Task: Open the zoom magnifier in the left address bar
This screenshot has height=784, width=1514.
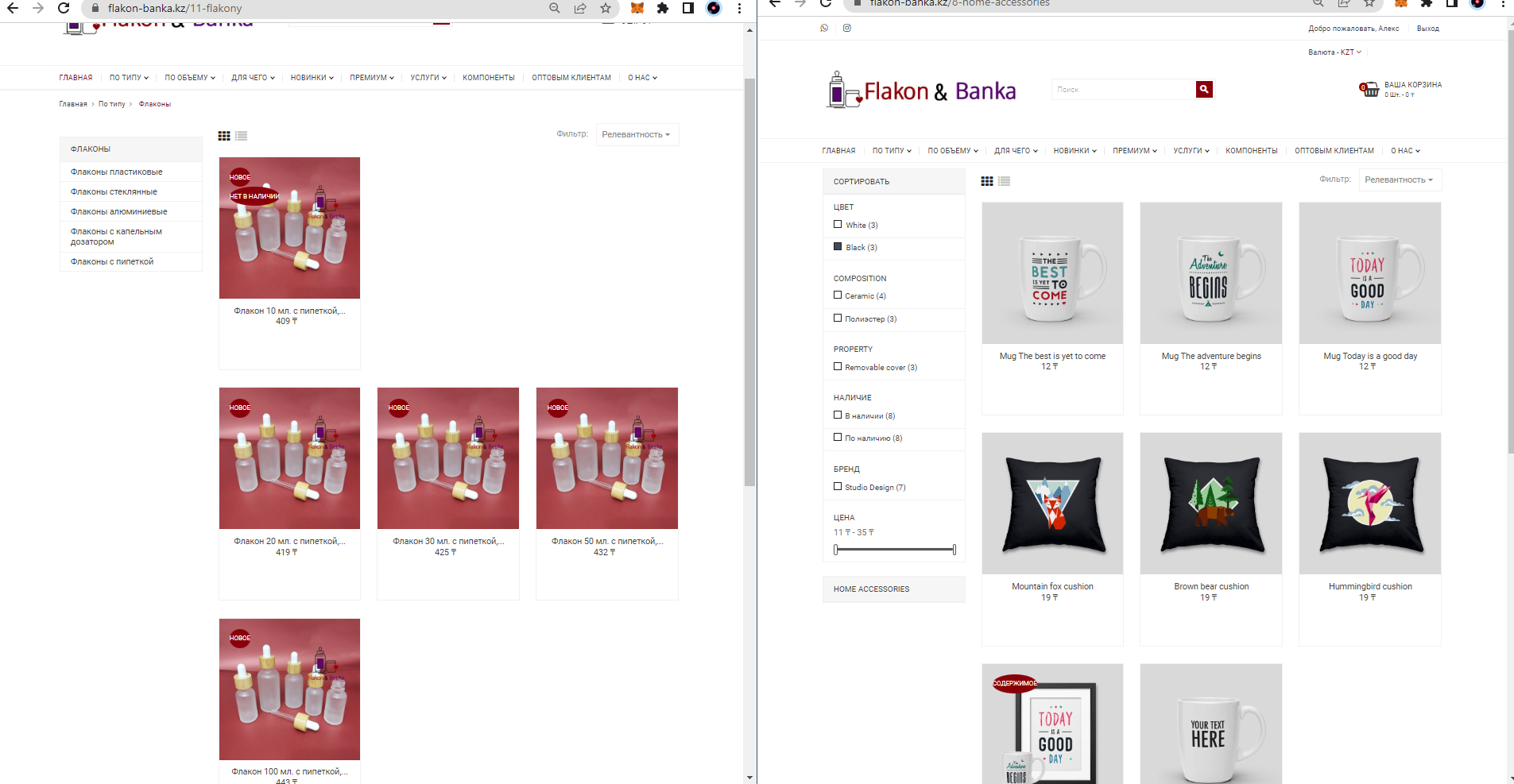Action: tap(555, 8)
